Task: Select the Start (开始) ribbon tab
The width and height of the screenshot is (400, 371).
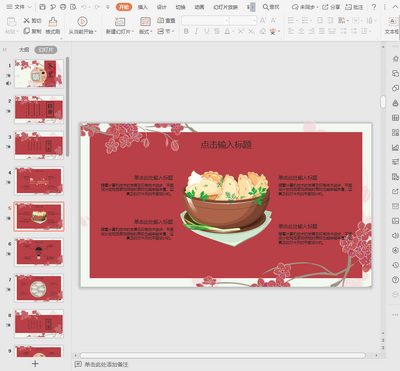Action: coord(124,7)
